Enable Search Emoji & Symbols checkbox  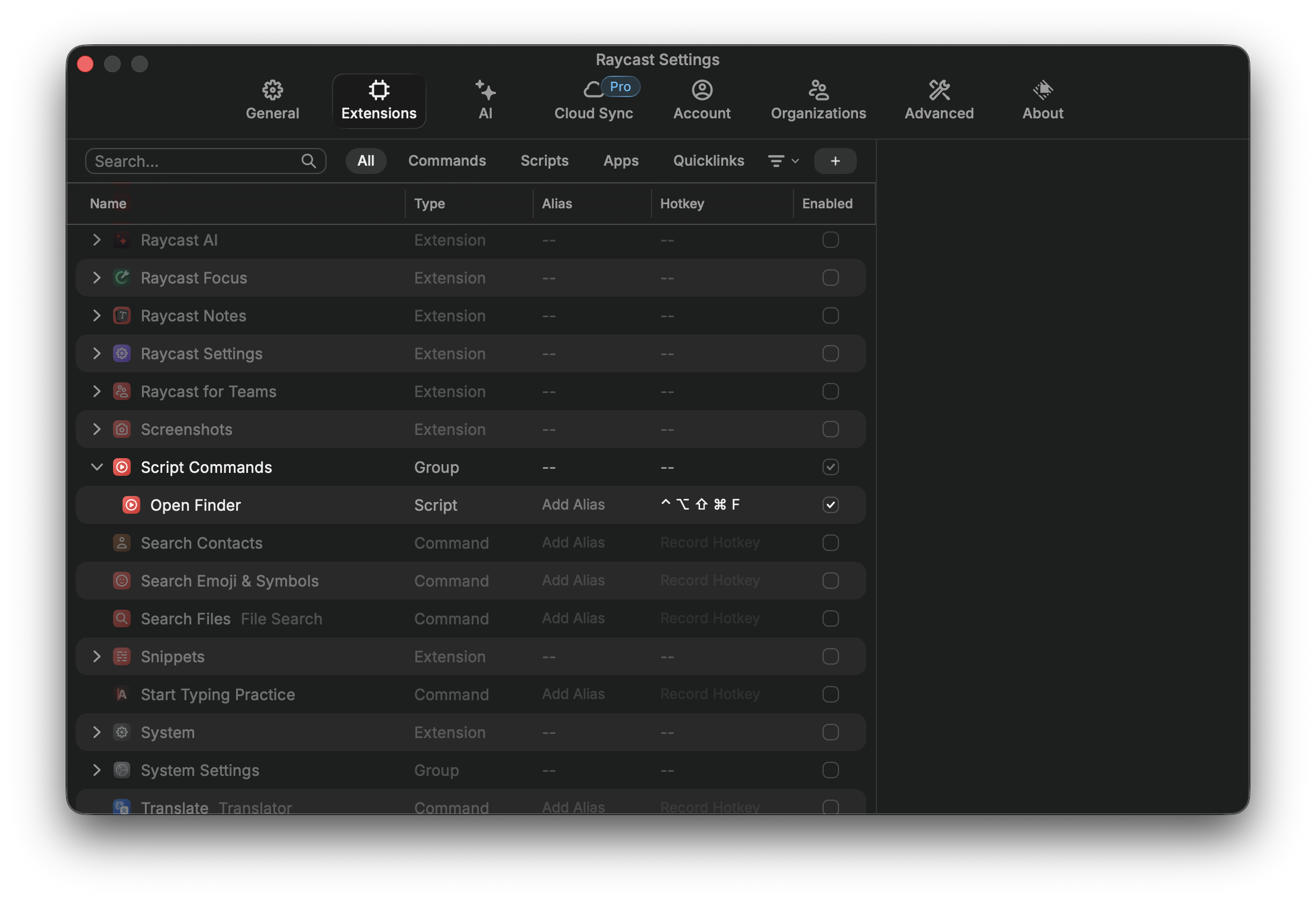click(x=830, y=581)
